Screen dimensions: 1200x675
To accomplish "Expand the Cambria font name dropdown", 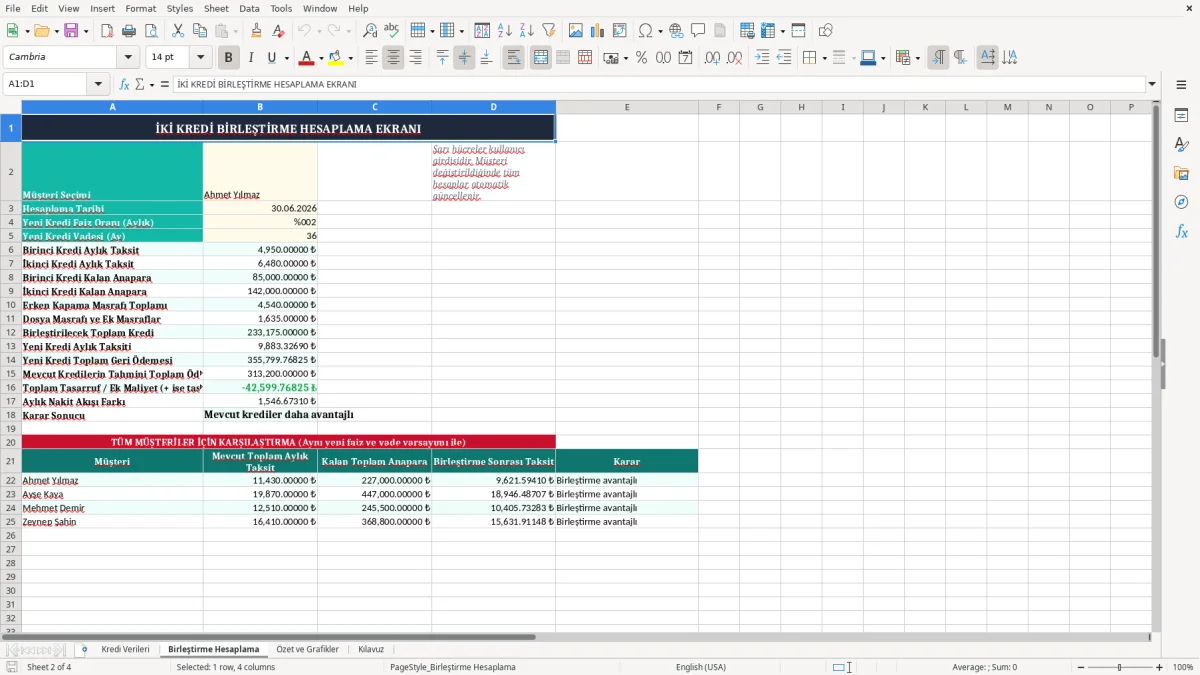I will [128, 58].
